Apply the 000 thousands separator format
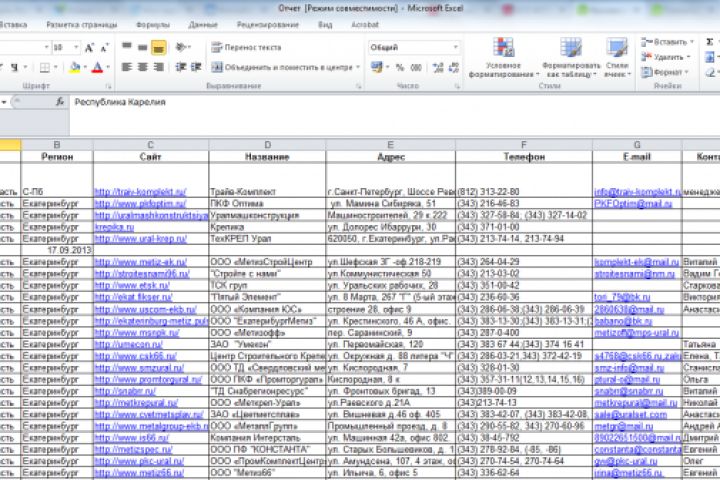720x480 pixels. (x=416, y=68)
